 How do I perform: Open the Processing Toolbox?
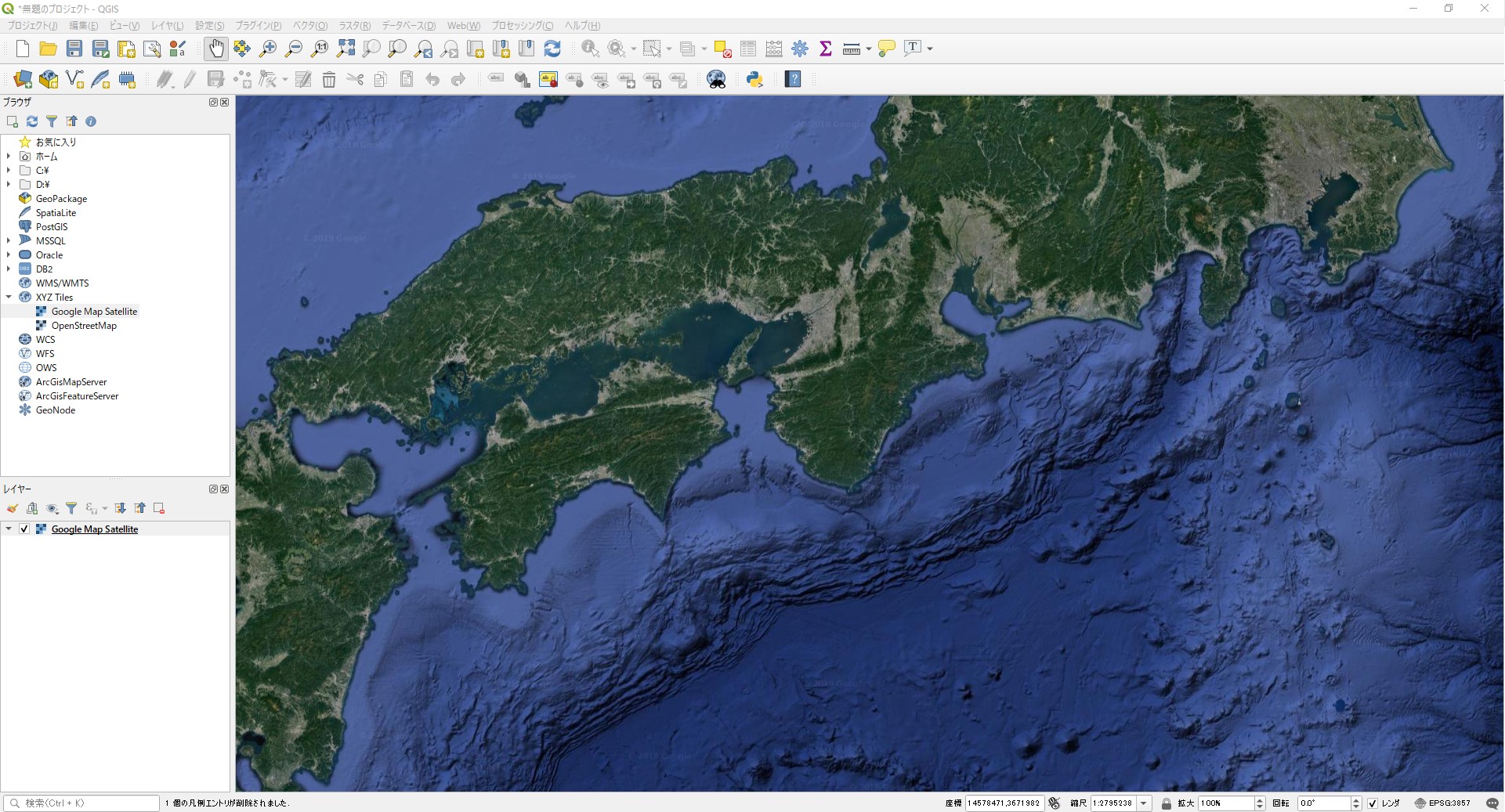pos(799,48)
